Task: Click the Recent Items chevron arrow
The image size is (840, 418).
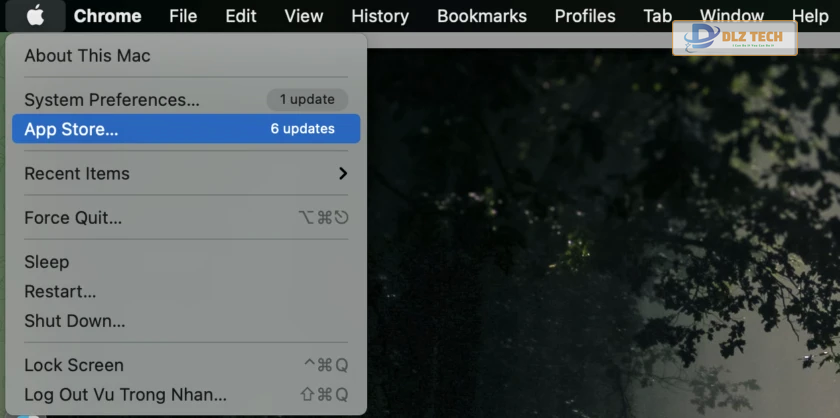Action: [x=343, y=174]
